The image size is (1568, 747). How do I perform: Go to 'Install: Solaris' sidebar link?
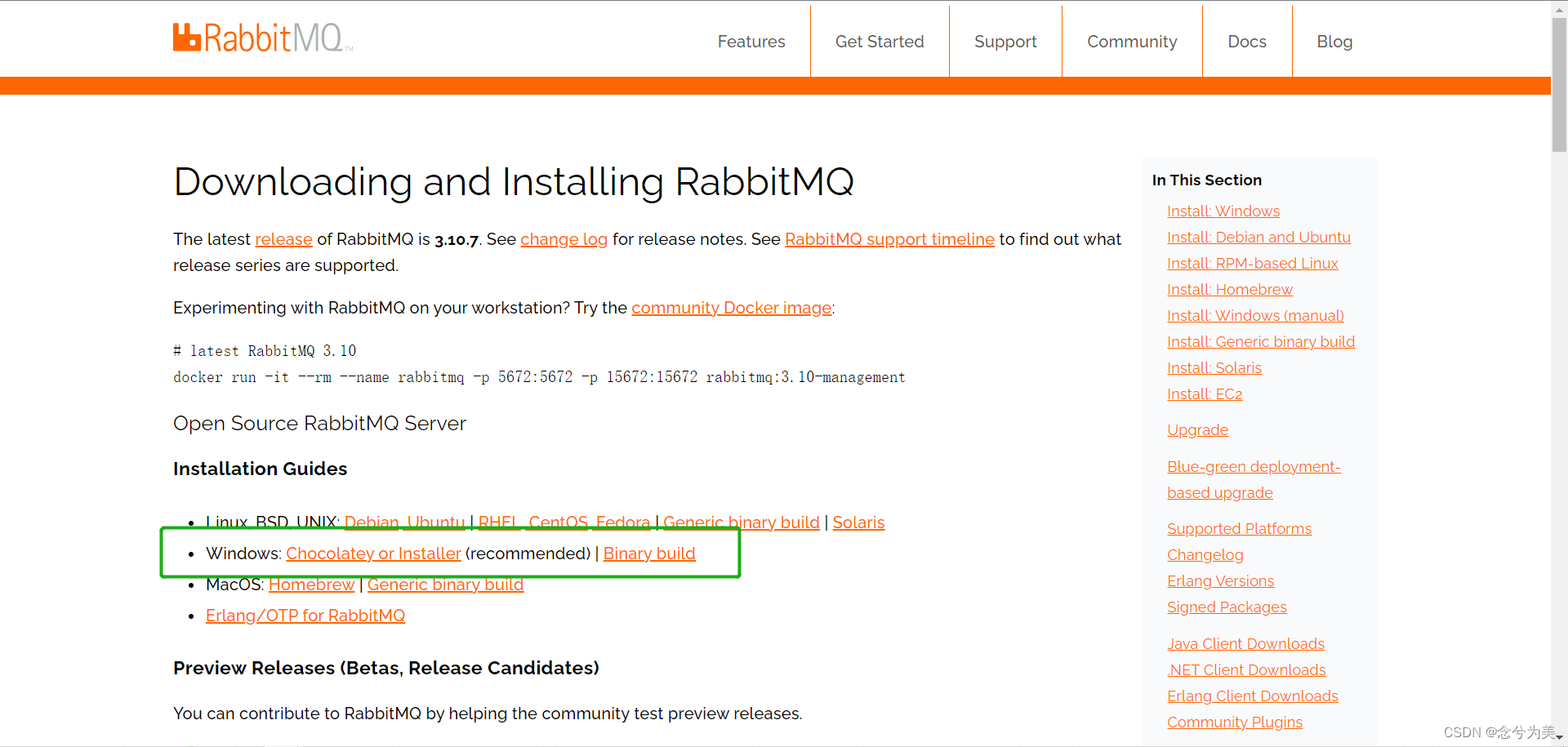point(1214,368)
